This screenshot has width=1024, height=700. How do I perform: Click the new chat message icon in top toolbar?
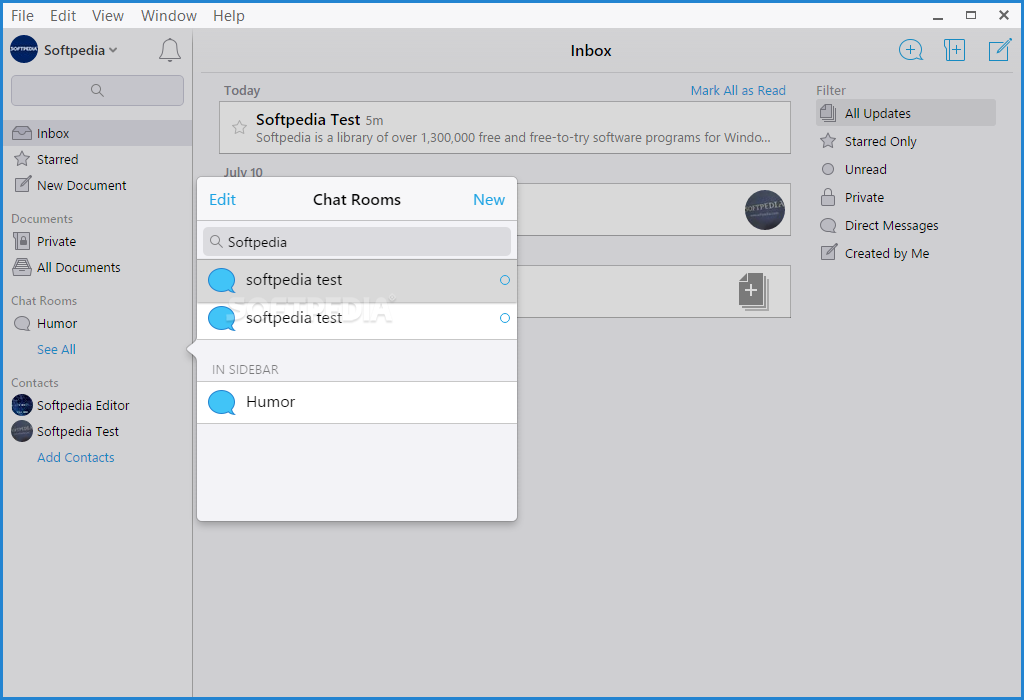click(x=910, y=50)
